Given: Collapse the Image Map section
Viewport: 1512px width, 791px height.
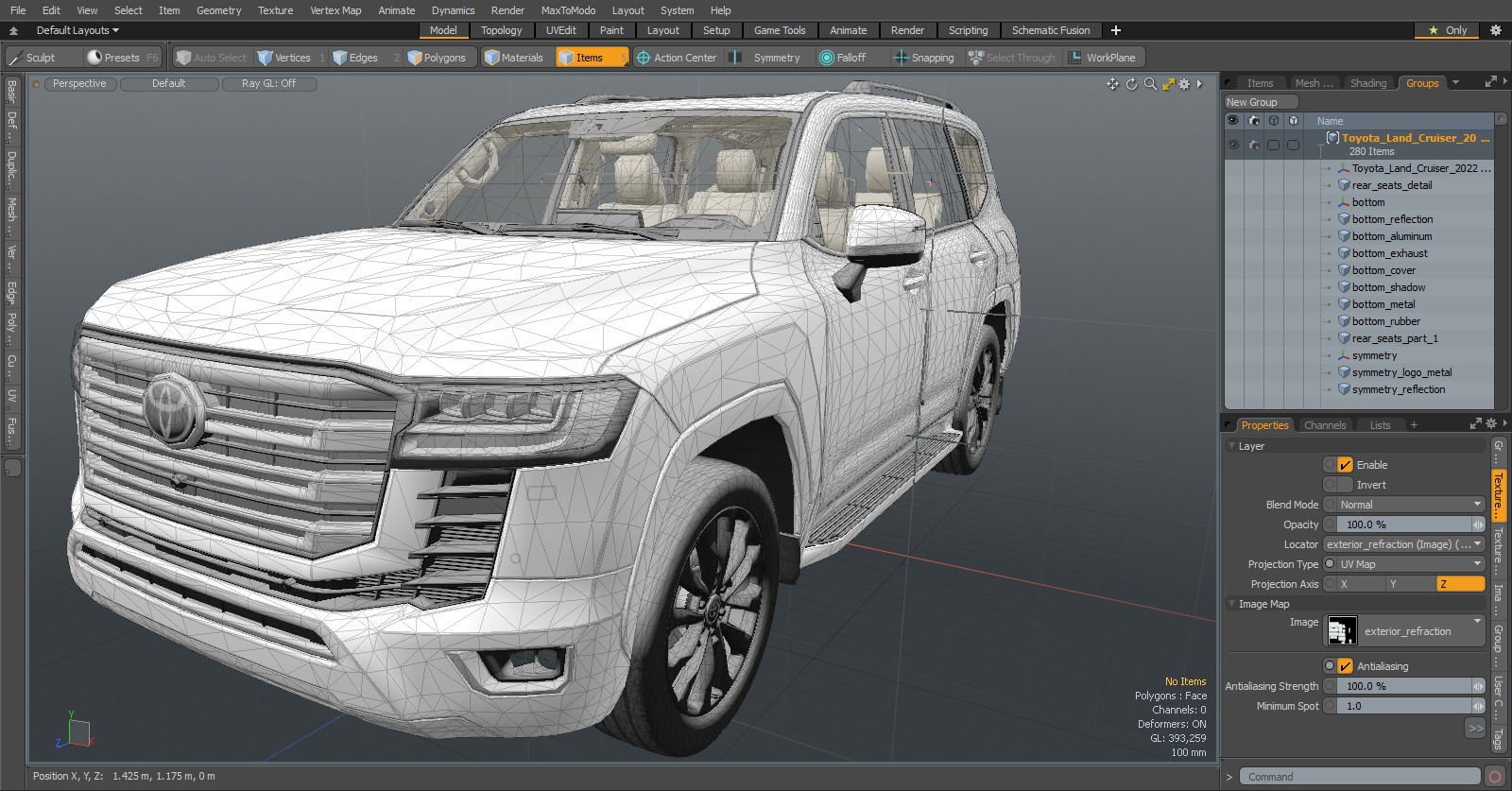Looking at the screenshot, I should [x=1231, y=603].
